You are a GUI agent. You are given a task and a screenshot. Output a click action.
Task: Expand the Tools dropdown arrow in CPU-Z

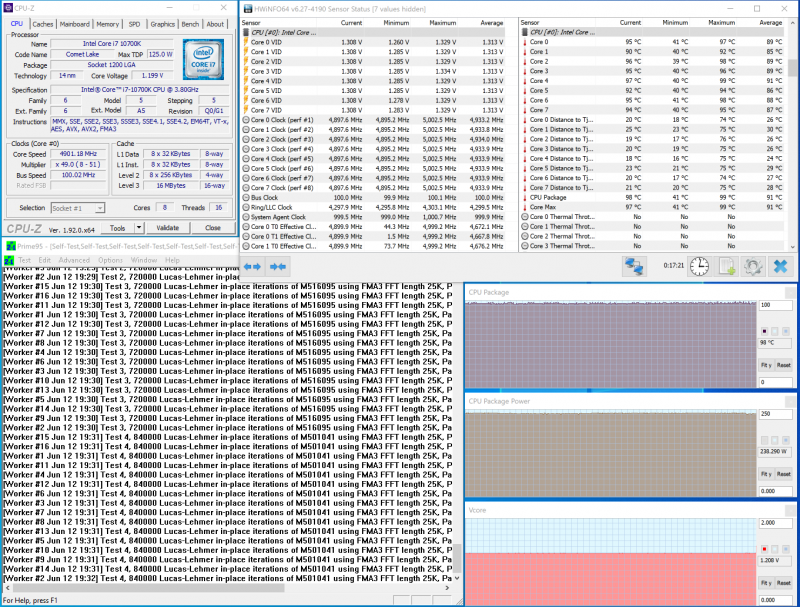(141, 228)
